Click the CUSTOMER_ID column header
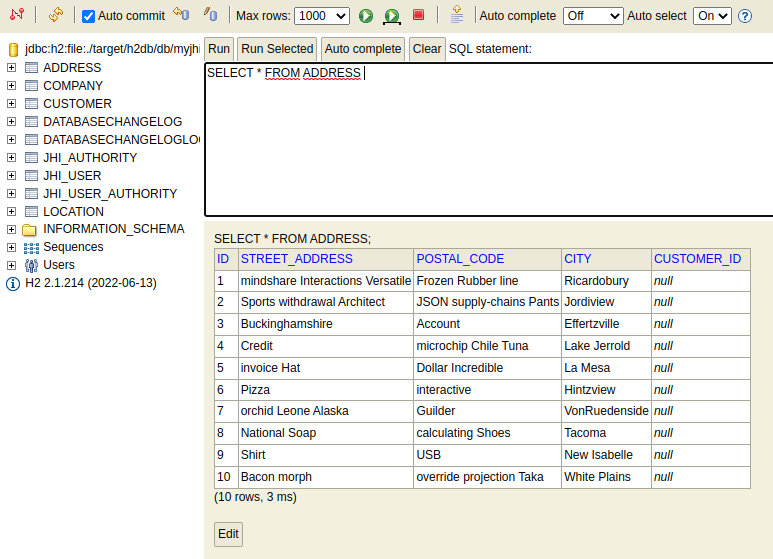The image size is (773, 559). (x=697, y=259)
